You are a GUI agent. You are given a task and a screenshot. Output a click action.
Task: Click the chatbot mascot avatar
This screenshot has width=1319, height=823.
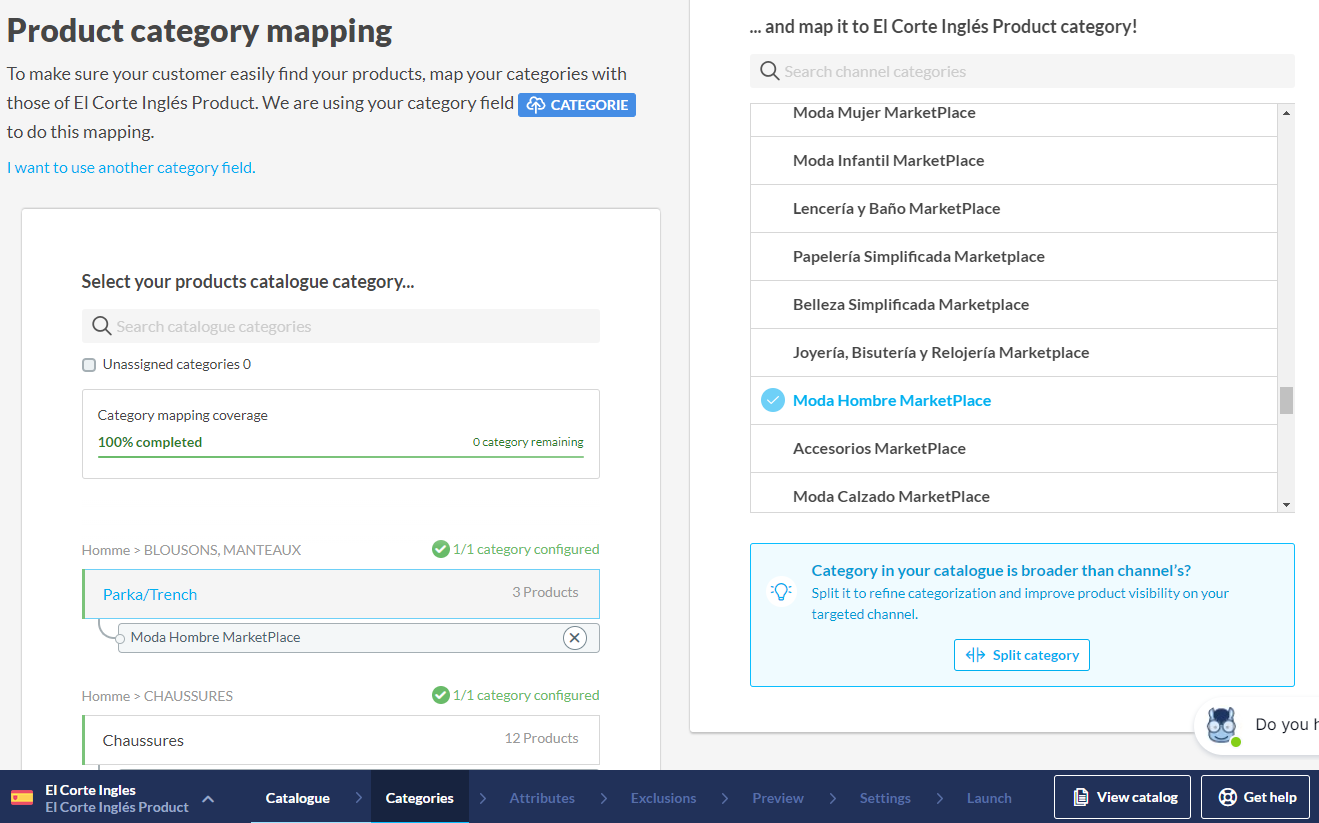click(x=1222, y=726)
